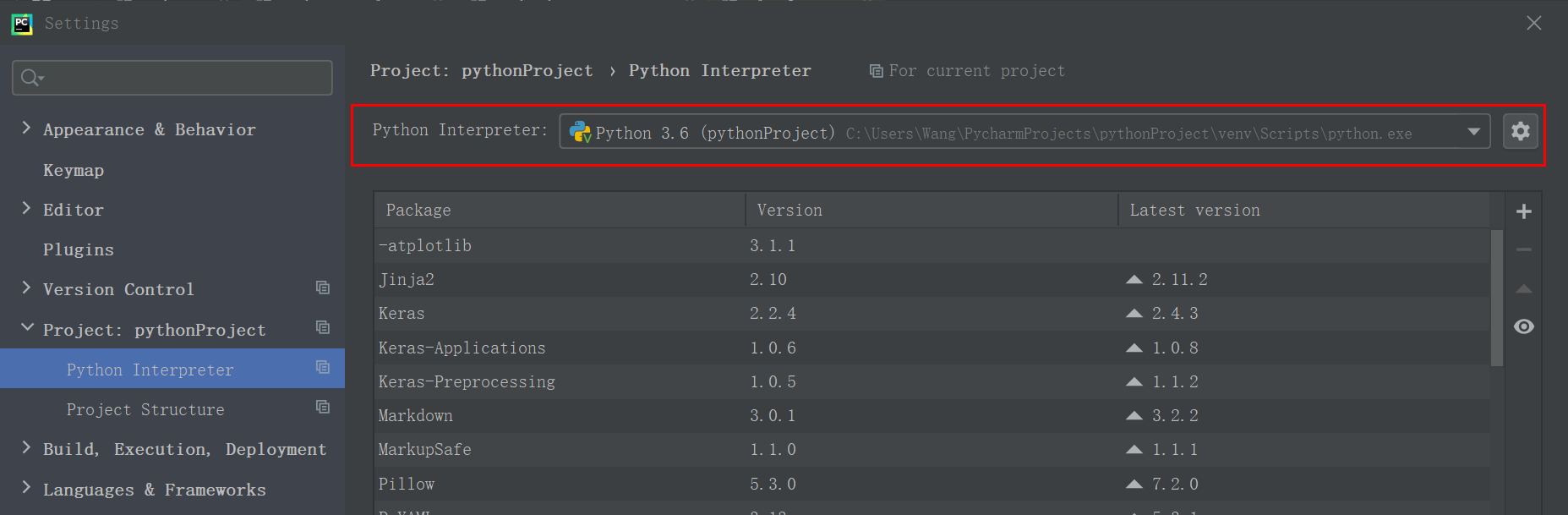Click project-level icon beside Python Interpreter

(323, 367)
